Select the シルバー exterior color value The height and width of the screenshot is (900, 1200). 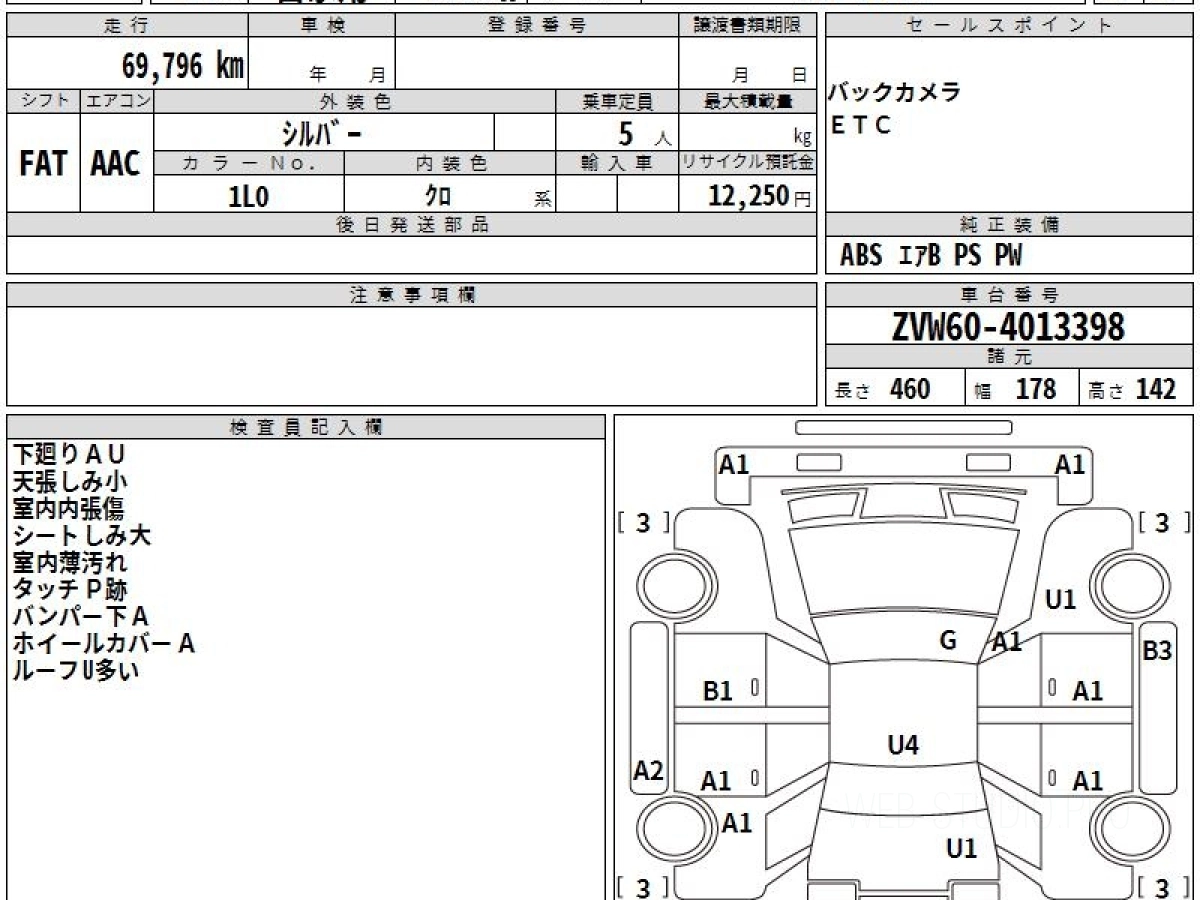click(x=321, y=132)
